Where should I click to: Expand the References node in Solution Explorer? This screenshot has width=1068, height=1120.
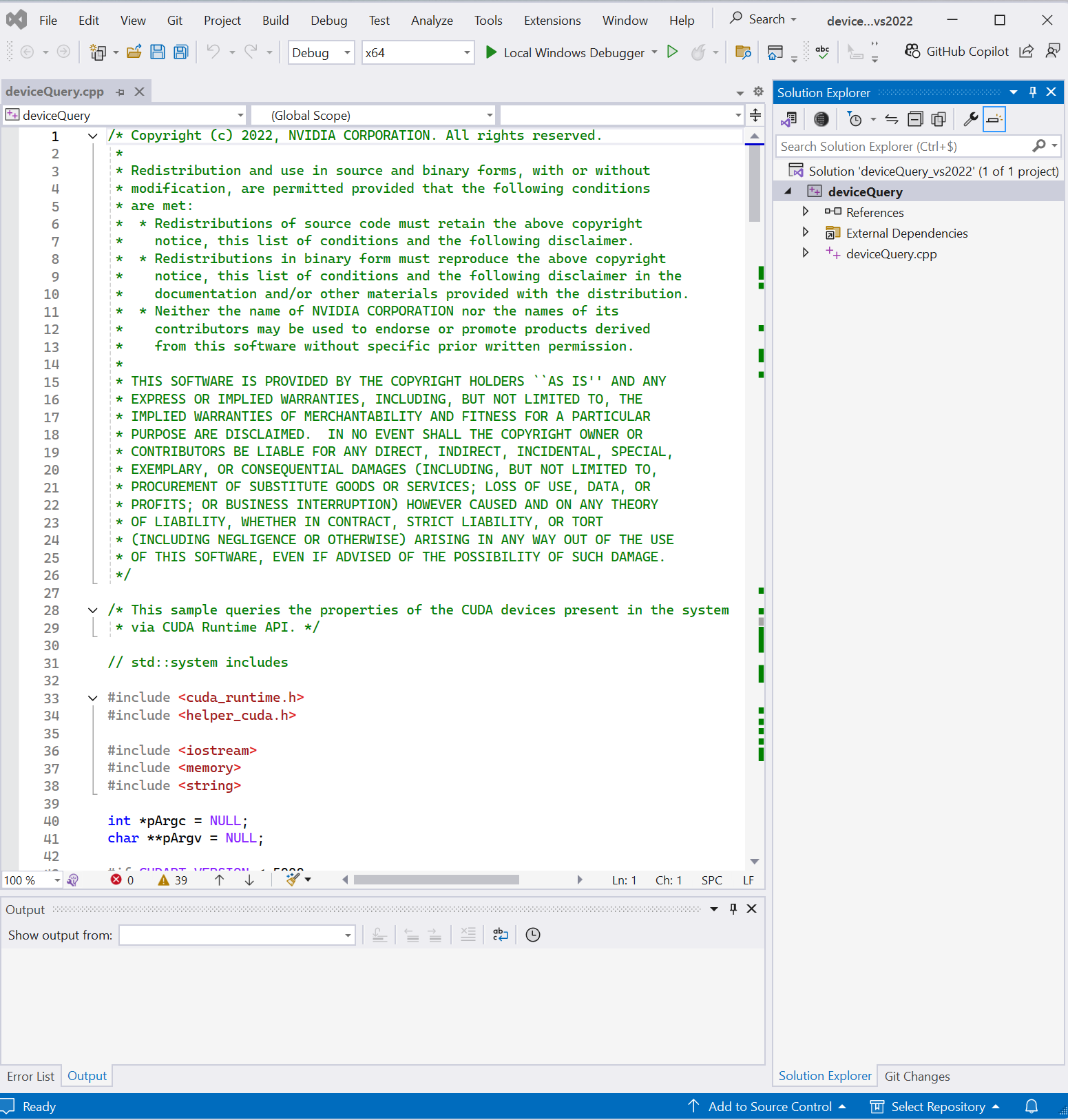(806, 212)
